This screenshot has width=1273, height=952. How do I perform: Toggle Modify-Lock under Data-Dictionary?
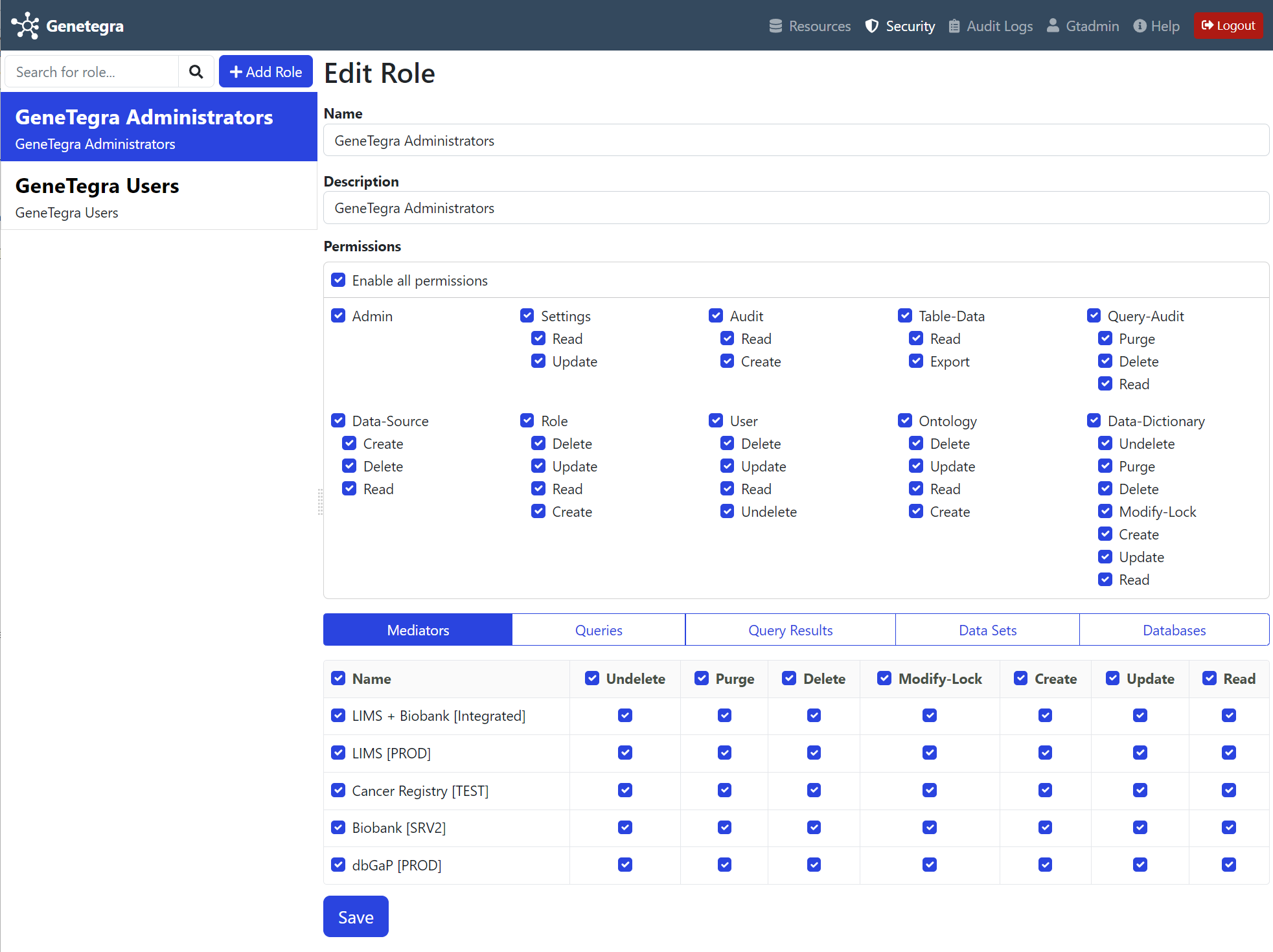(1105, 512)
